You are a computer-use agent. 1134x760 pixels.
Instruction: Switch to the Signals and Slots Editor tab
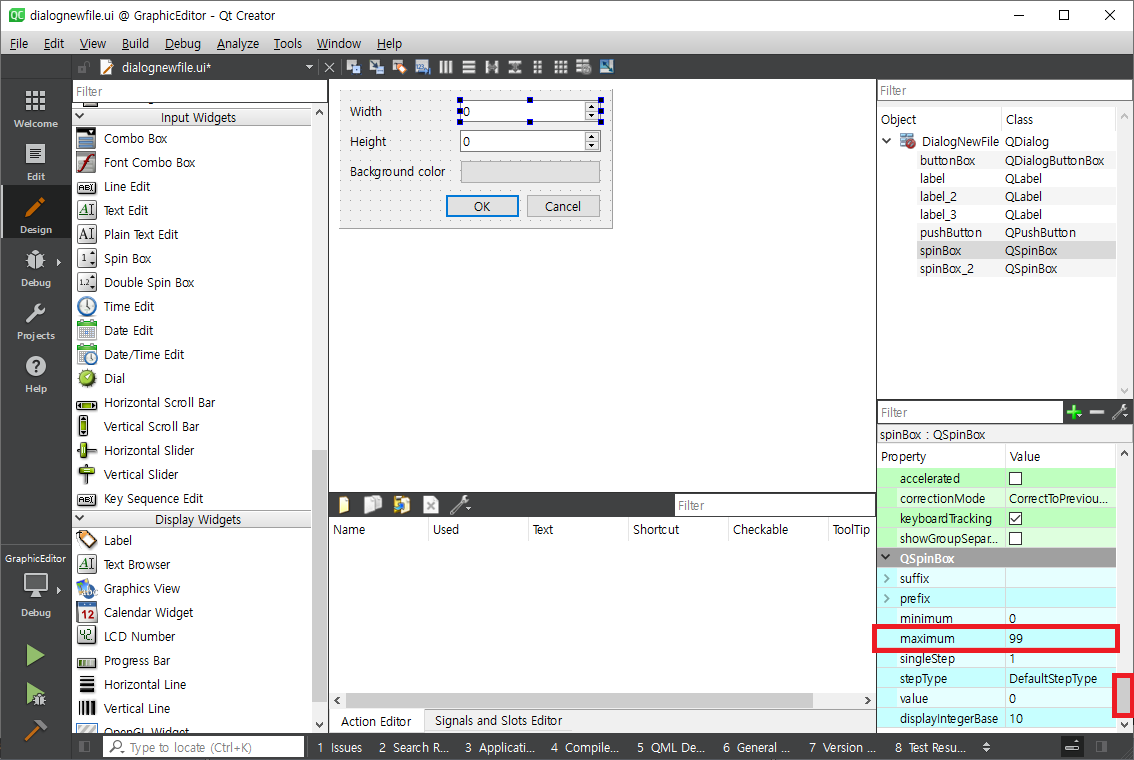(x=498, y=721)
